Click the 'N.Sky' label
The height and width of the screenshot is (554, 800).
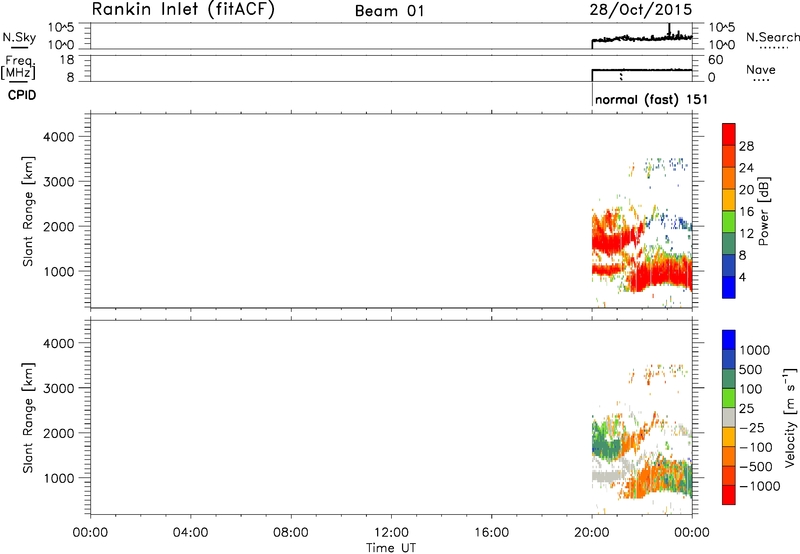click(x=19, y=37)
